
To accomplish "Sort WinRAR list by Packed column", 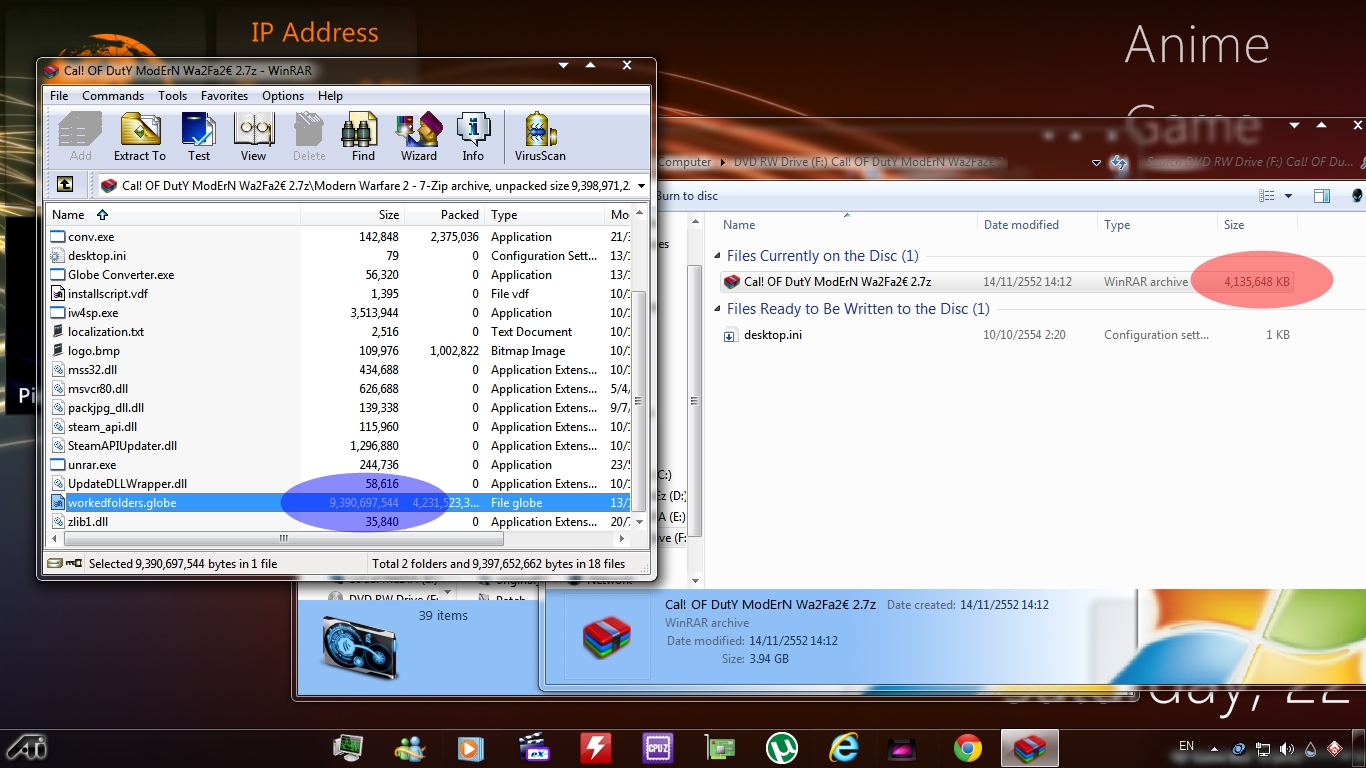I will pyautogui.click(x=444, y=215).
